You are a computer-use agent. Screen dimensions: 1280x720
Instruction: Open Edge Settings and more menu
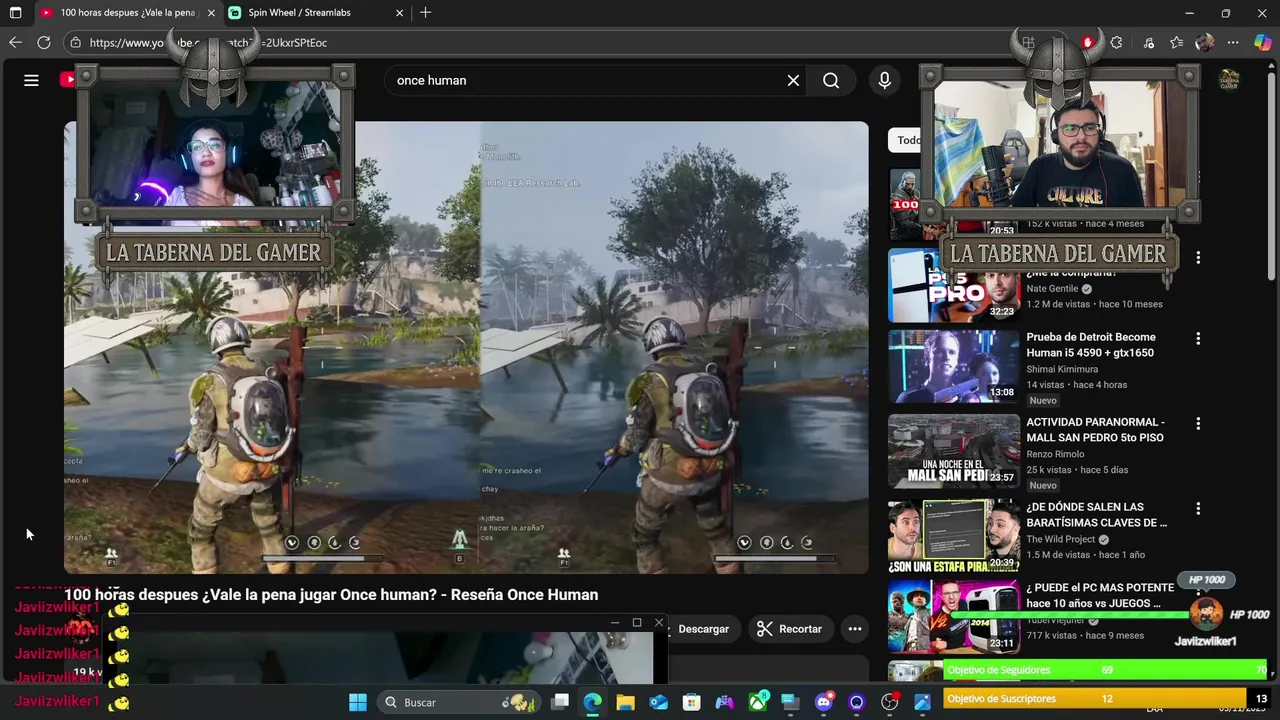[1234, 42]
